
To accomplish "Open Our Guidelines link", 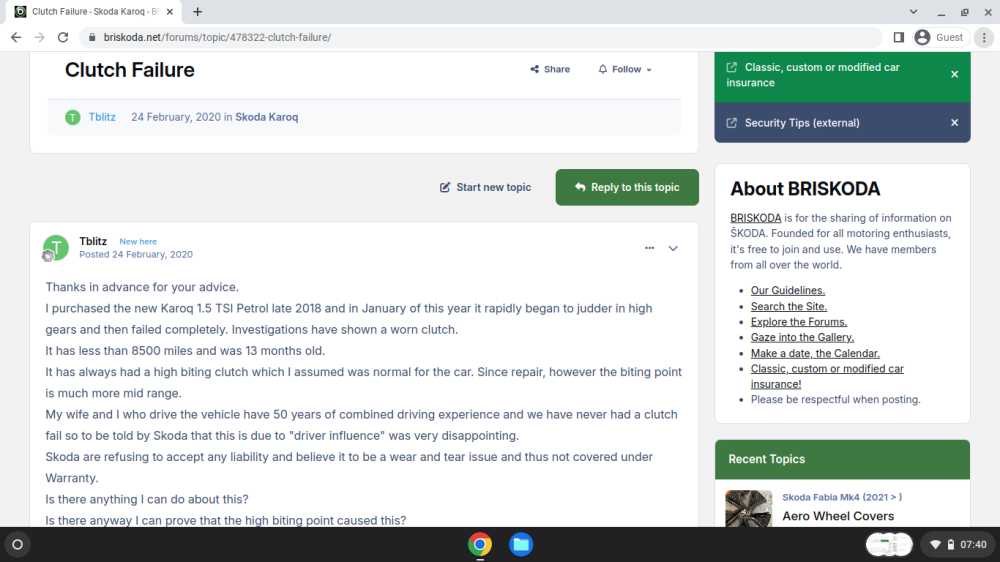I will tap(788, 290).
